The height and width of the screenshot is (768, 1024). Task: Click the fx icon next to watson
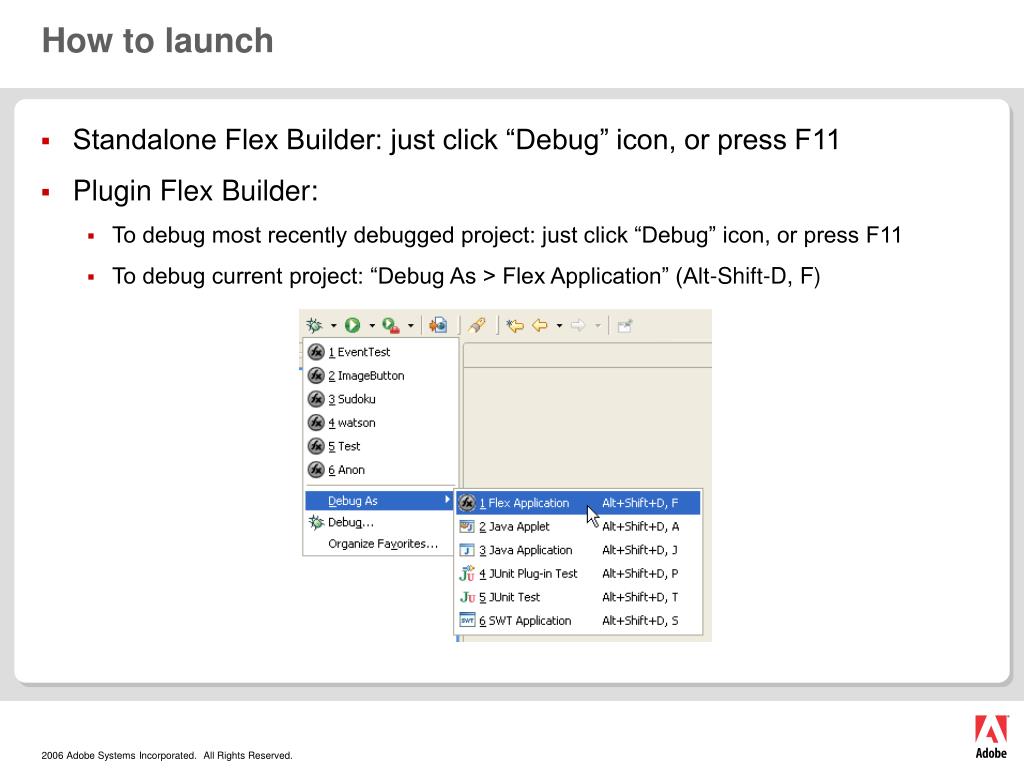(x=316, y=423)
